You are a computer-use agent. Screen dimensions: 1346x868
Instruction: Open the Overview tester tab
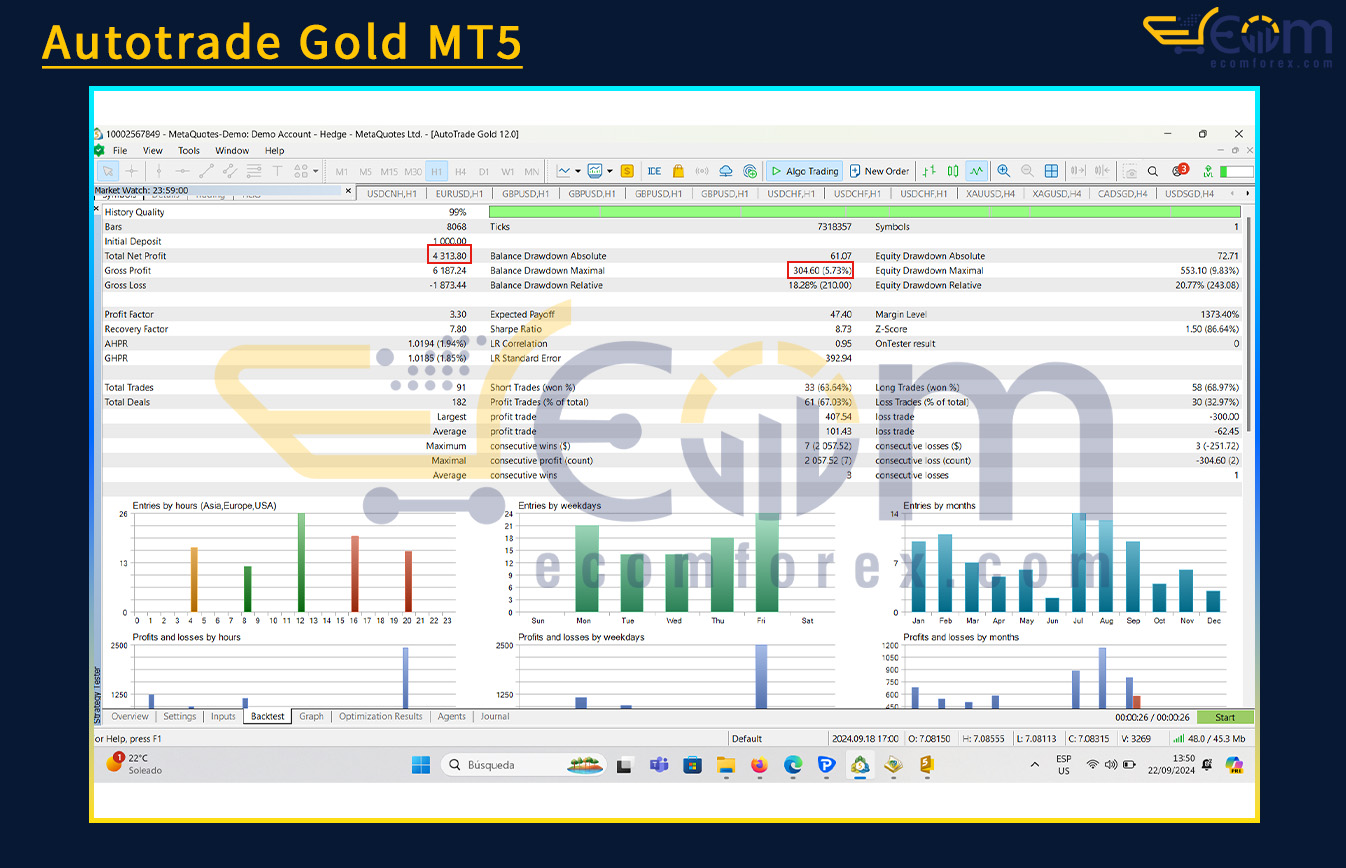click(130, 716)
